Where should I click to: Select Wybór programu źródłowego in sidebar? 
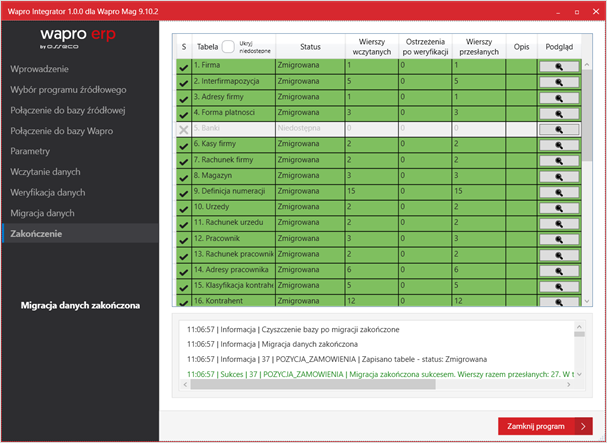68,90
